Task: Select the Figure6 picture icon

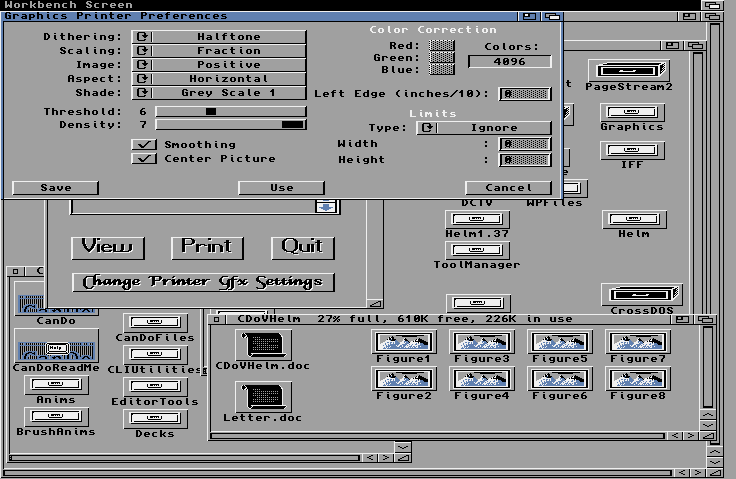Action: [x=560, y=379]
